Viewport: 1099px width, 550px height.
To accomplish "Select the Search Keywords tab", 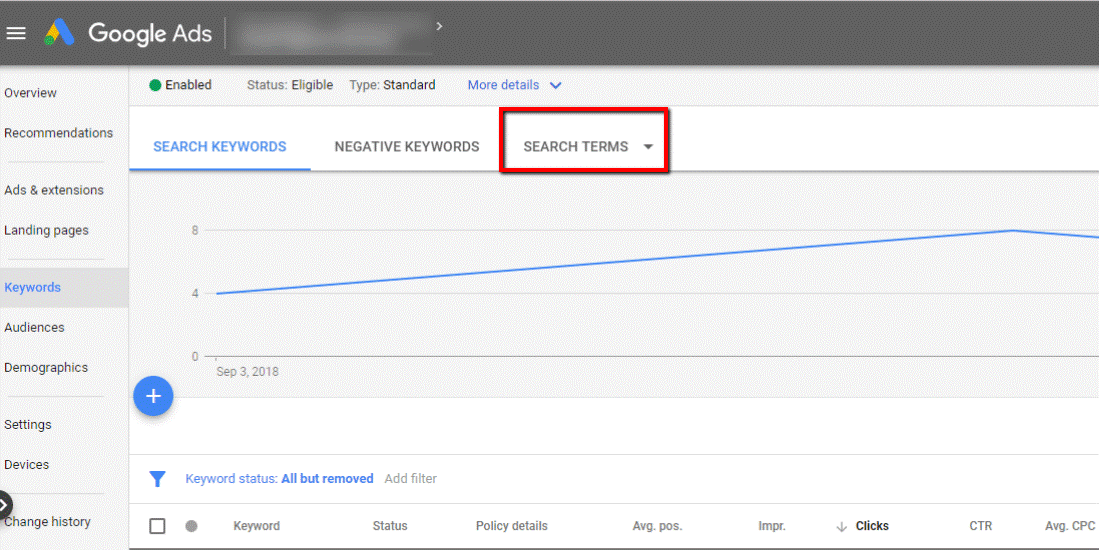I will point(220,146).
